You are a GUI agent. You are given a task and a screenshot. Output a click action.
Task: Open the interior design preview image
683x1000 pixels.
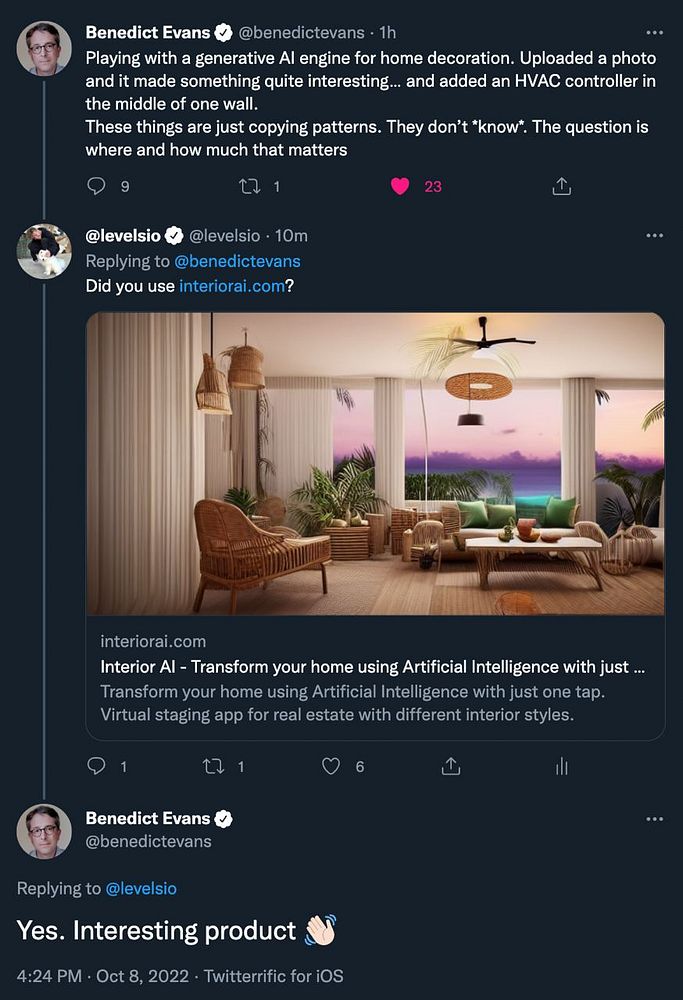pos(375,463)
